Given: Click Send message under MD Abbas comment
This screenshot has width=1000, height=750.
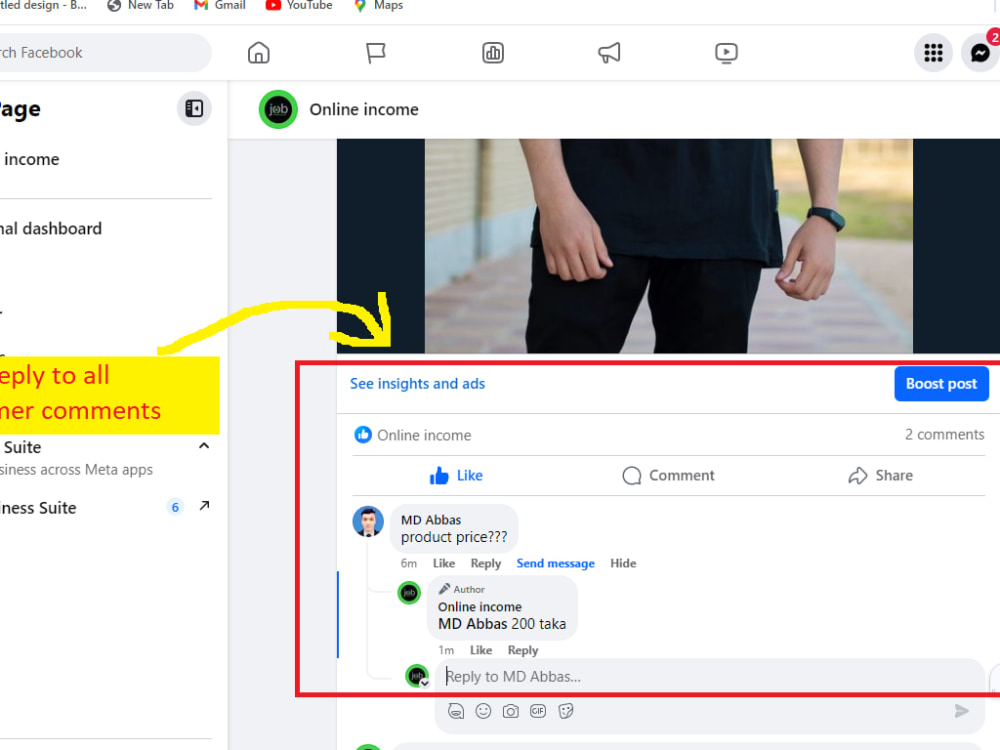Looking at the screenshot, I should click(555, 563).
